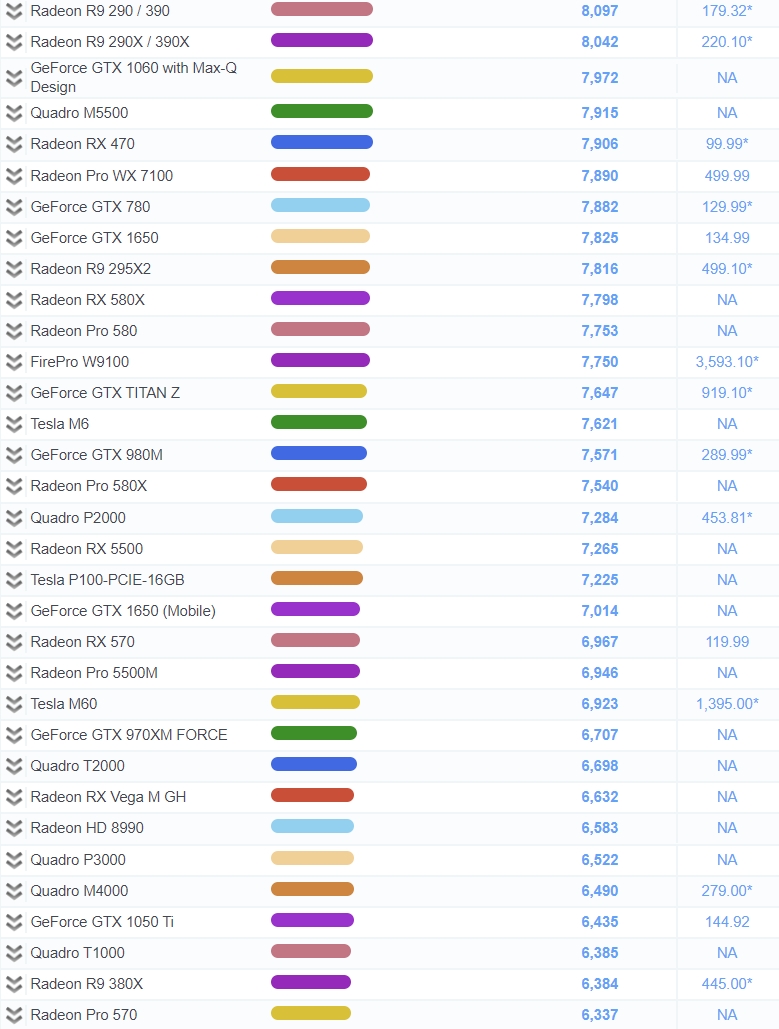Click the score 6,698 for Quadro T2000
Image resolution: width=779 pixels, height=1029 pixels.
[x=600, y=766]
